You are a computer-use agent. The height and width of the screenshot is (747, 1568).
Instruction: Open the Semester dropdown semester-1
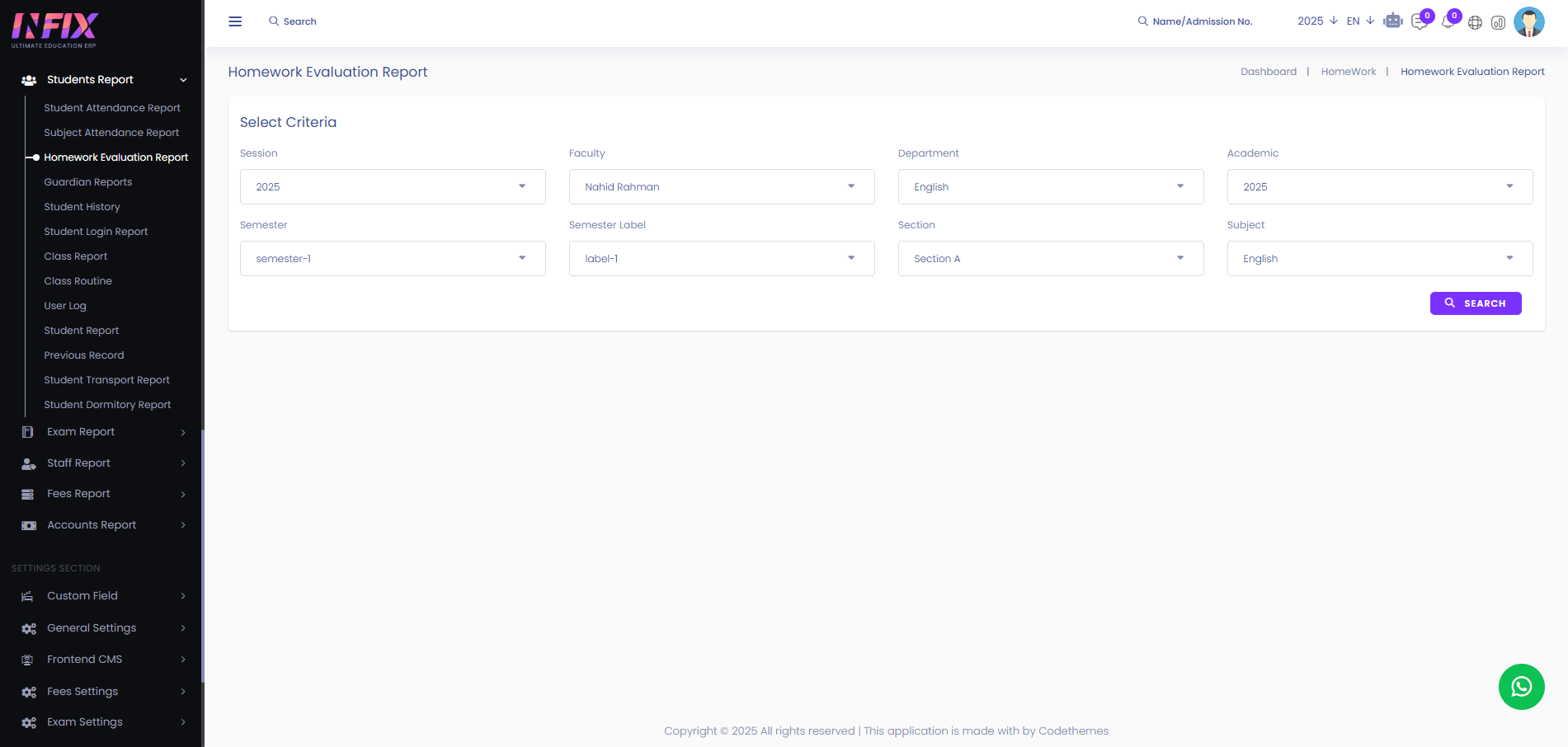point(393,259)
